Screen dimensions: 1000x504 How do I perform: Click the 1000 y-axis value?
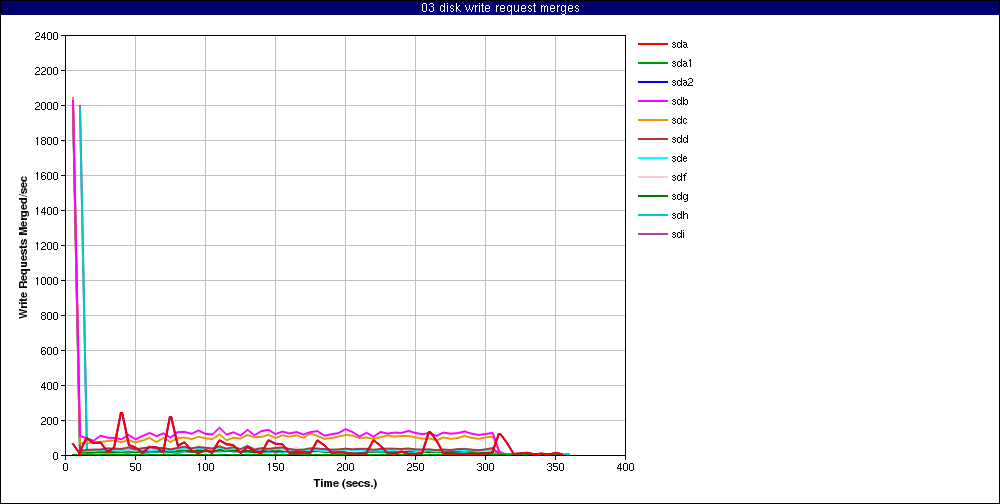[47, 281]
